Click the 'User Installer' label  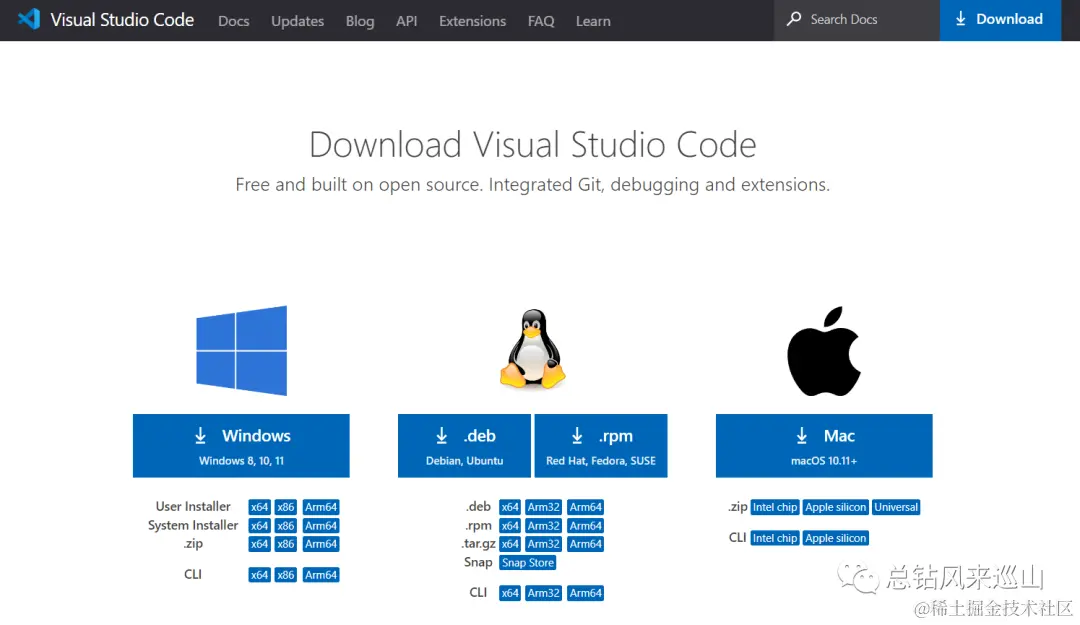click(193, 506)
